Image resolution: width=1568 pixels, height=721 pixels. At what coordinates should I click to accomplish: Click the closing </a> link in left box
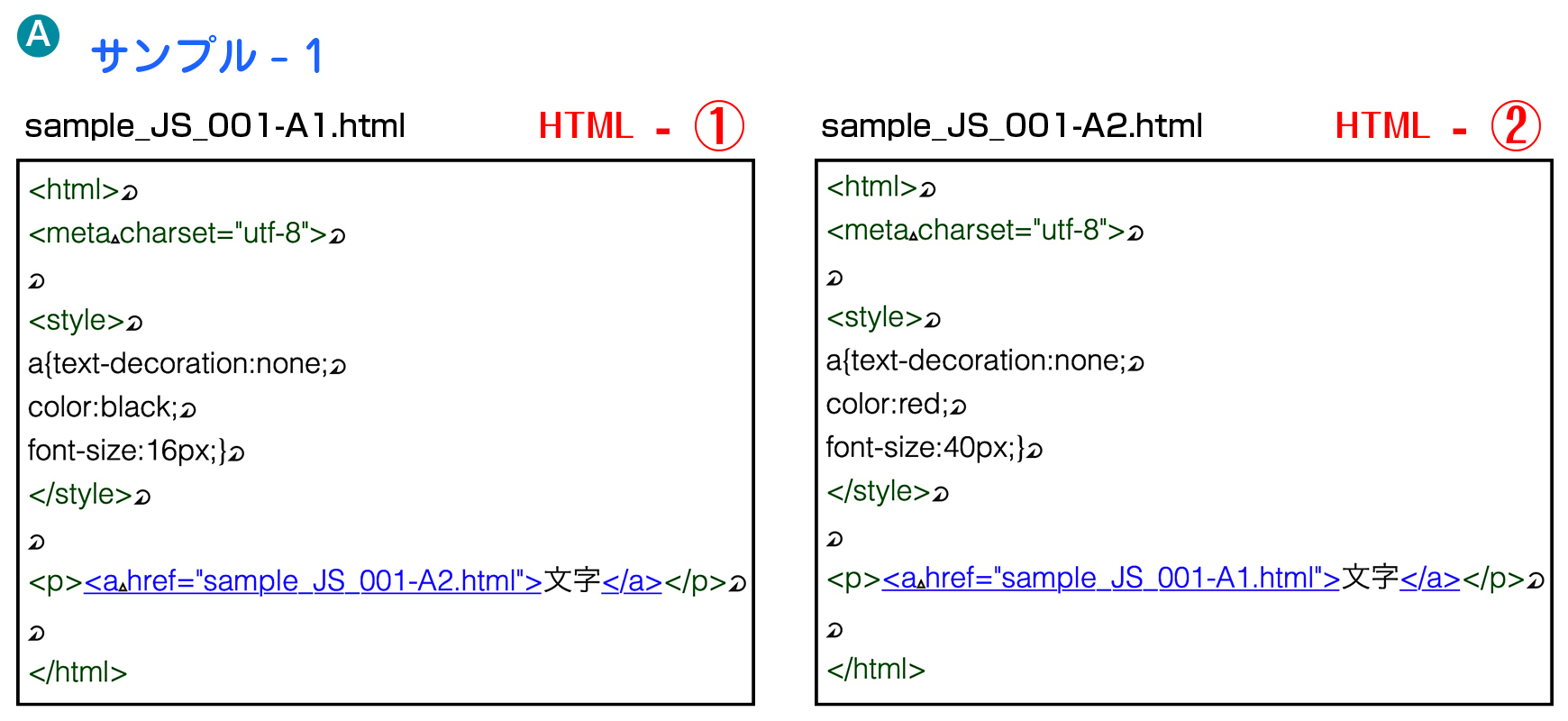click(x=632, y=581)
